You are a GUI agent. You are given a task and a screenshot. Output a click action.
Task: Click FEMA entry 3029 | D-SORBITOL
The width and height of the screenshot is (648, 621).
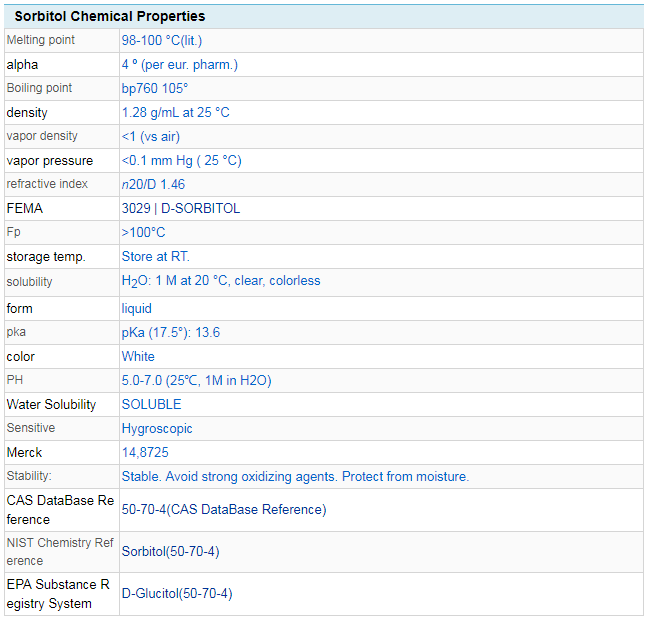[180, 208]
